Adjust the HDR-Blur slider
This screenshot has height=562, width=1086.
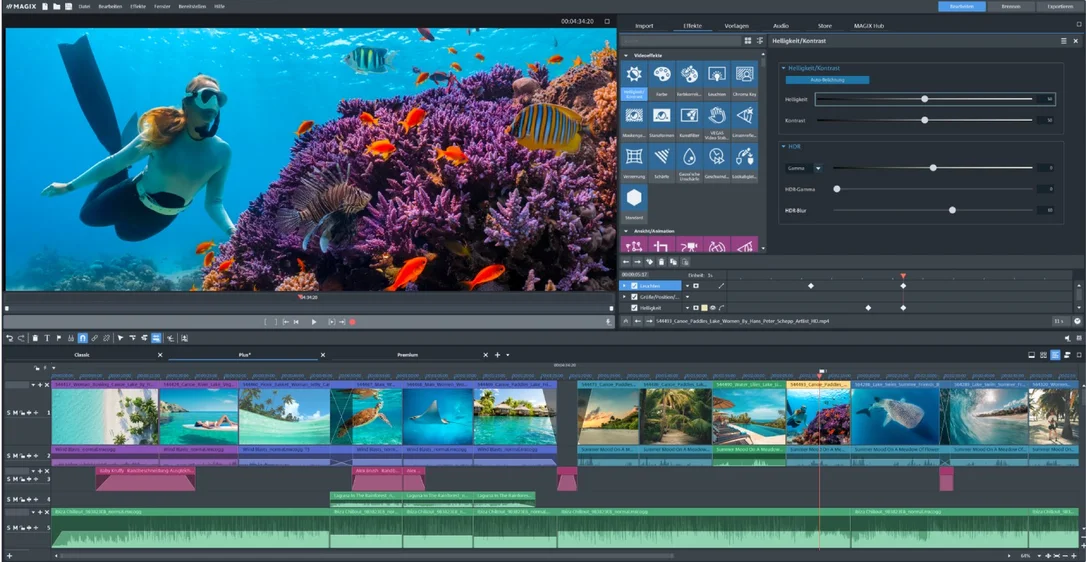point(933,209)
